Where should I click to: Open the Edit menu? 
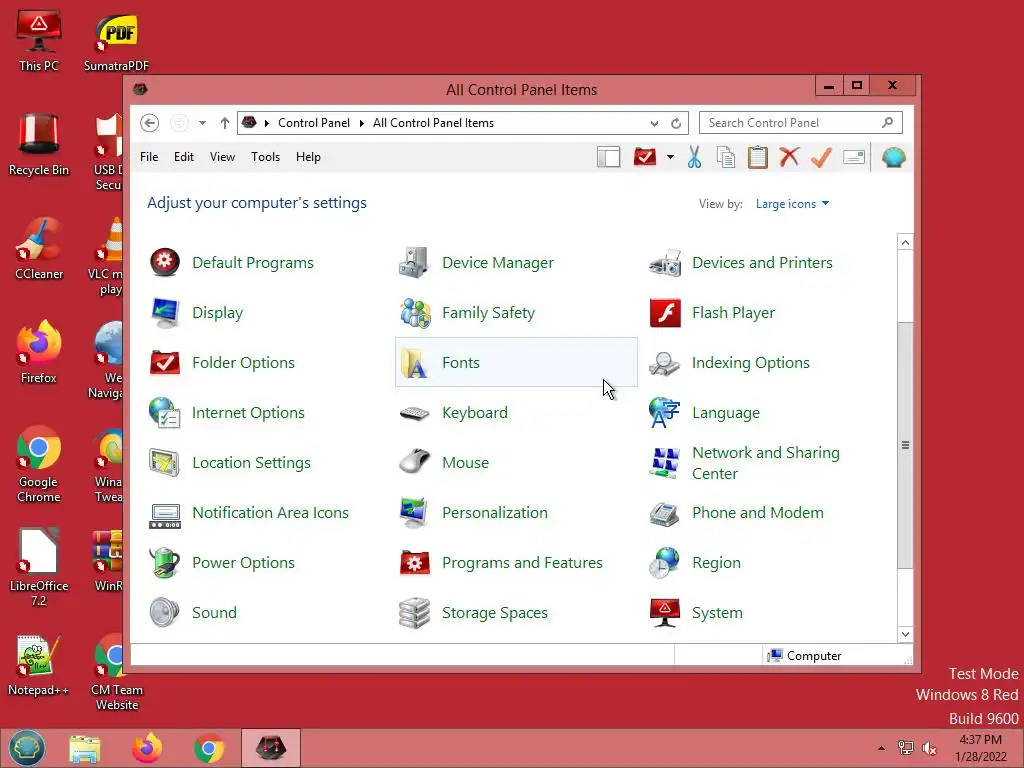pos(184,157)
